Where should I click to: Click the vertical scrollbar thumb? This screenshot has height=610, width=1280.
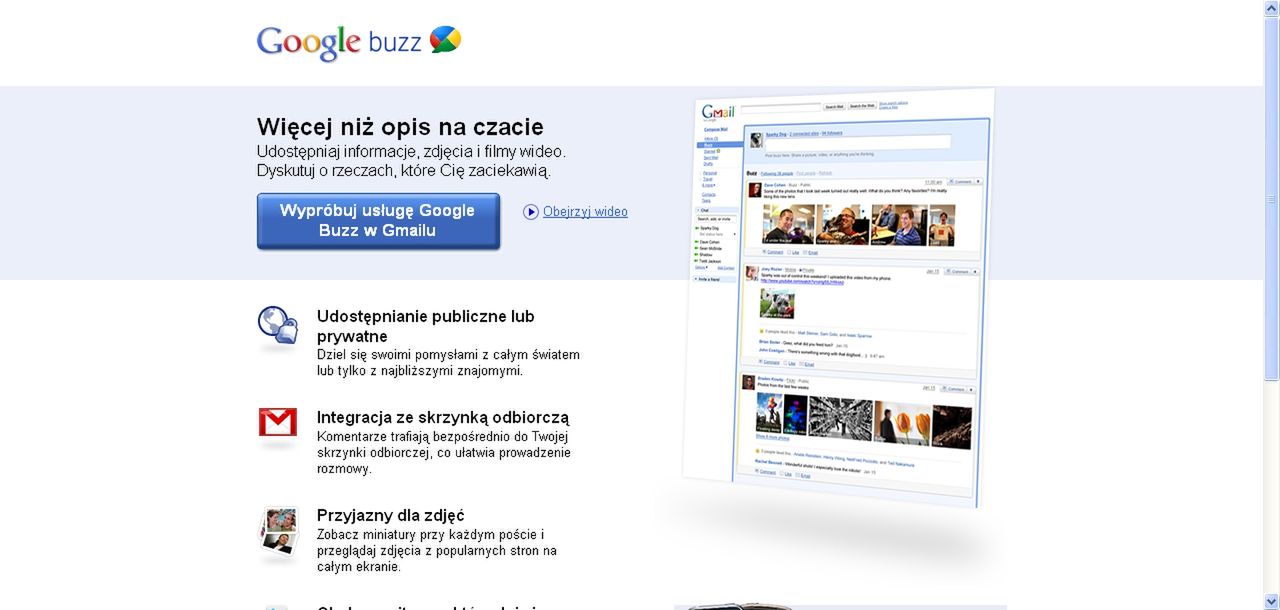click(1271, 198)
